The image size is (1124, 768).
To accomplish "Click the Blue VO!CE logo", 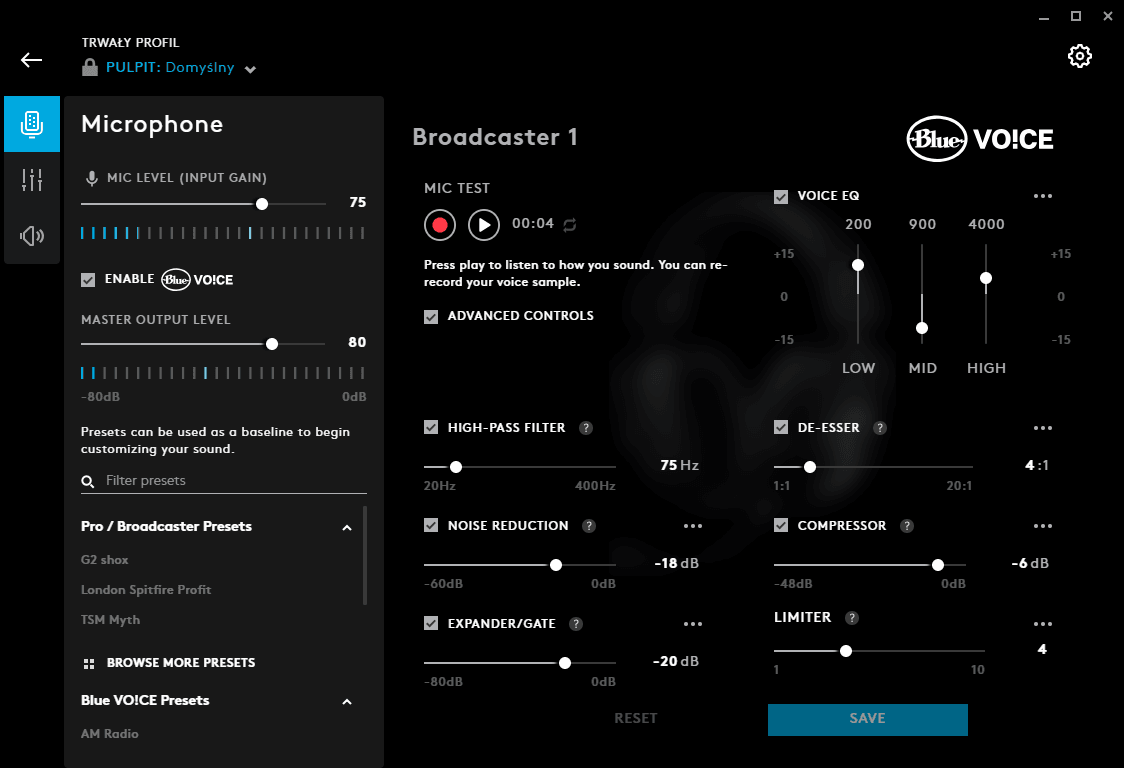I will click(x=980, y=139).
